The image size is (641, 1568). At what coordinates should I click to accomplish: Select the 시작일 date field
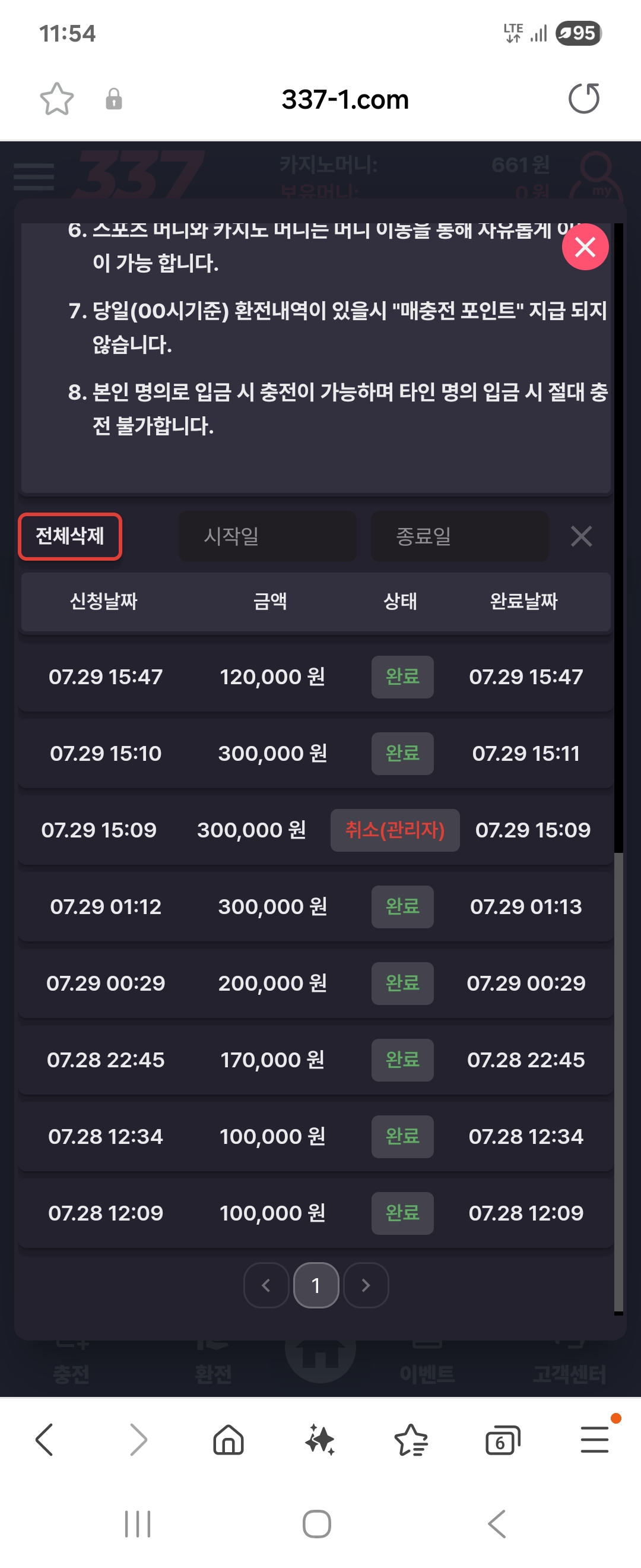[268, 536]
